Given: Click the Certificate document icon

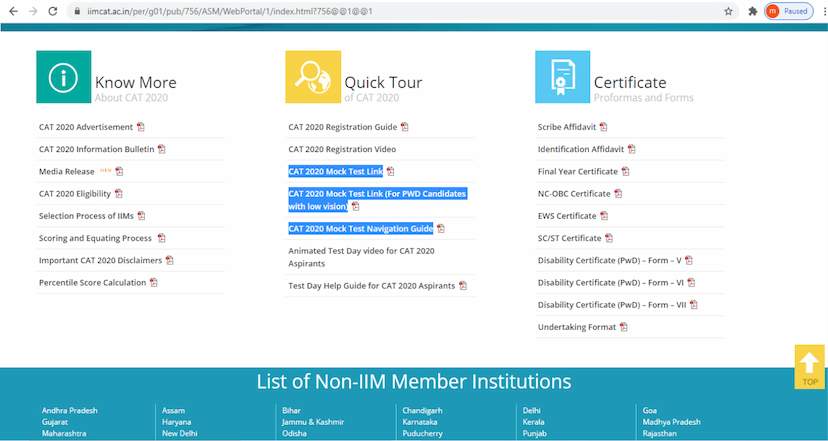Looking at the screenshot, I should pyautogui.click(x=562, y=76).
